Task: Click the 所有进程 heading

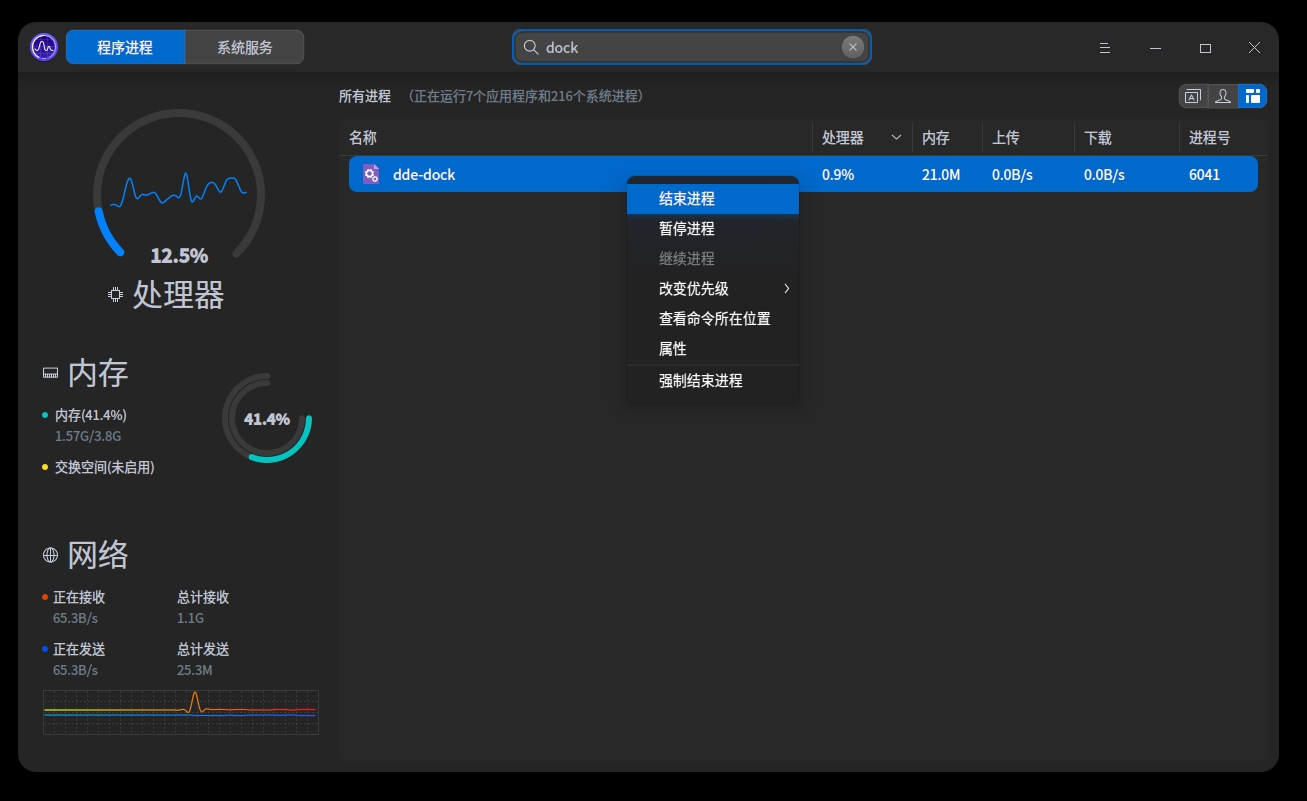Action: tap(365, 96)
